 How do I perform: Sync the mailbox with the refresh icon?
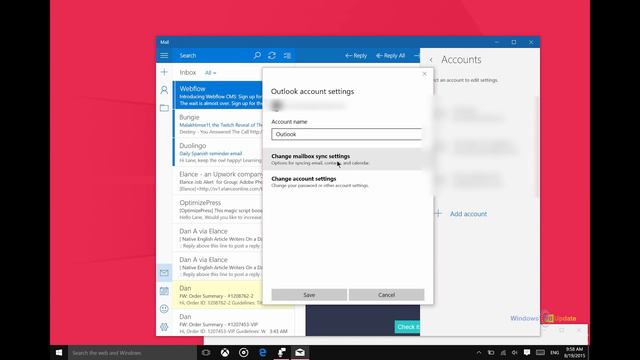(272, 56)
